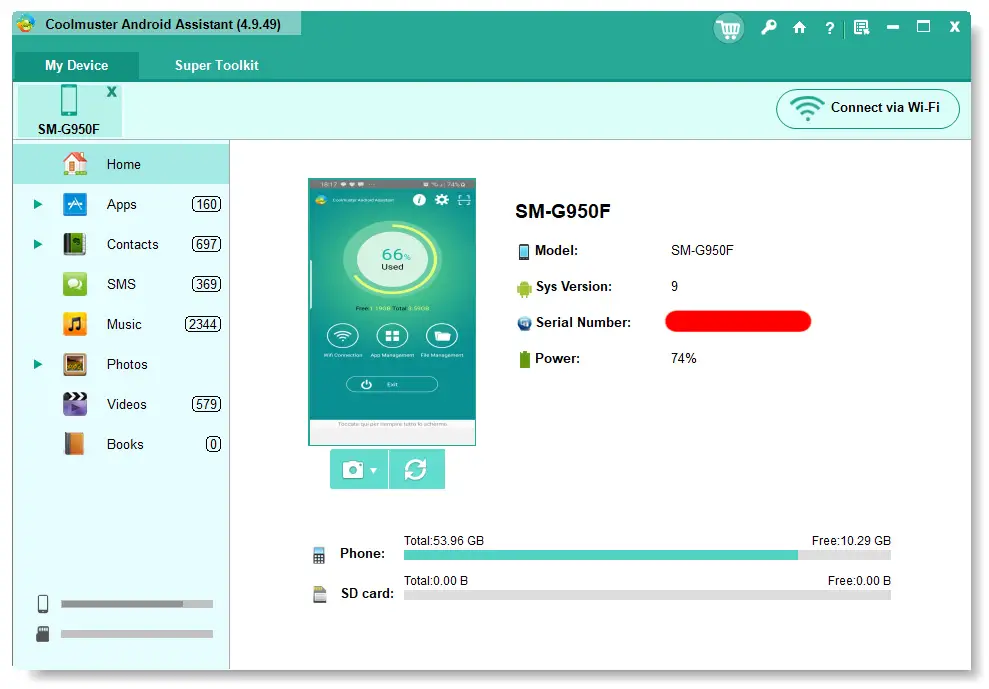
Task: Close the SM-G950F device tab
Action: pos(112,91)
